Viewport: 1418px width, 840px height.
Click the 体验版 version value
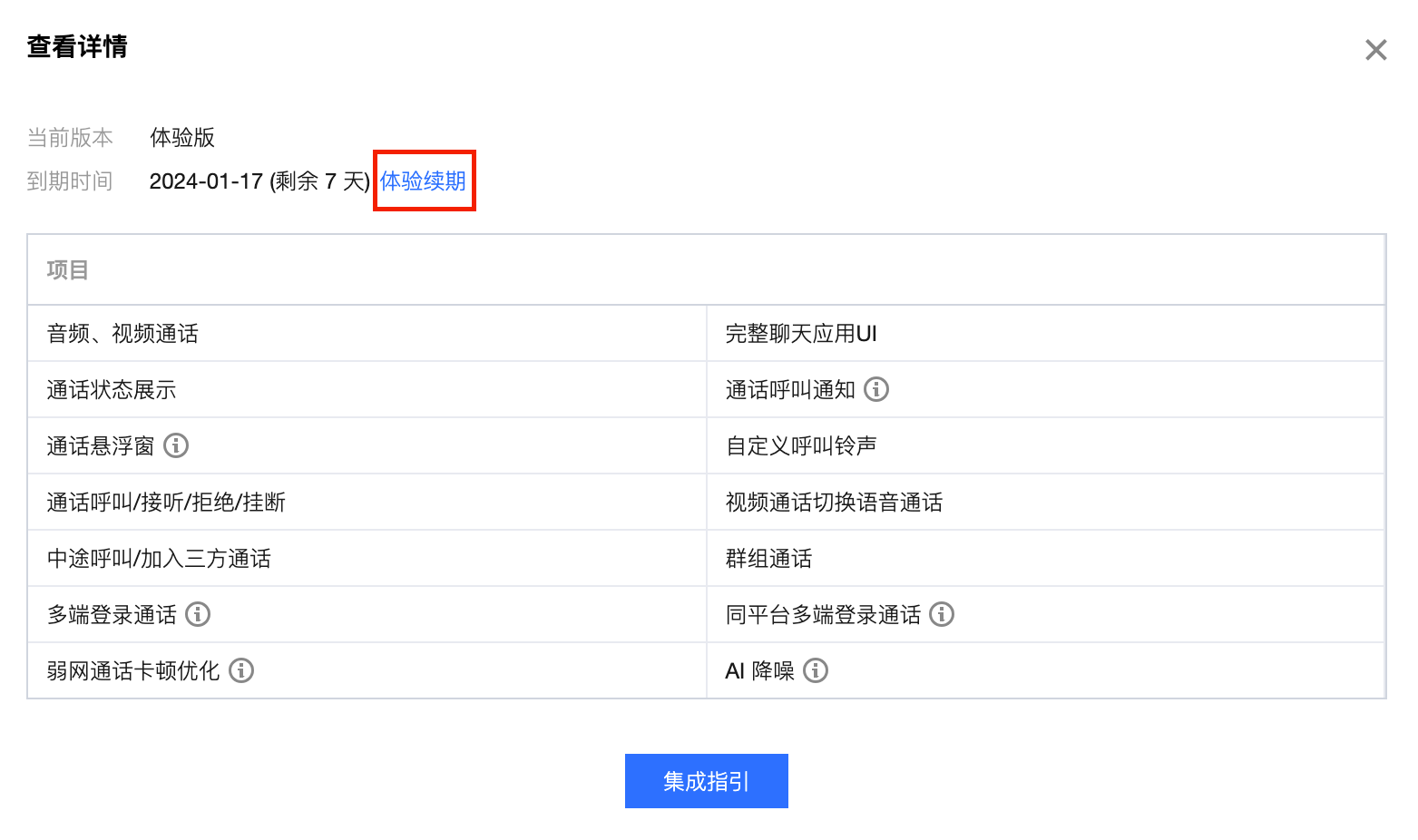click(x=182, y=138)
